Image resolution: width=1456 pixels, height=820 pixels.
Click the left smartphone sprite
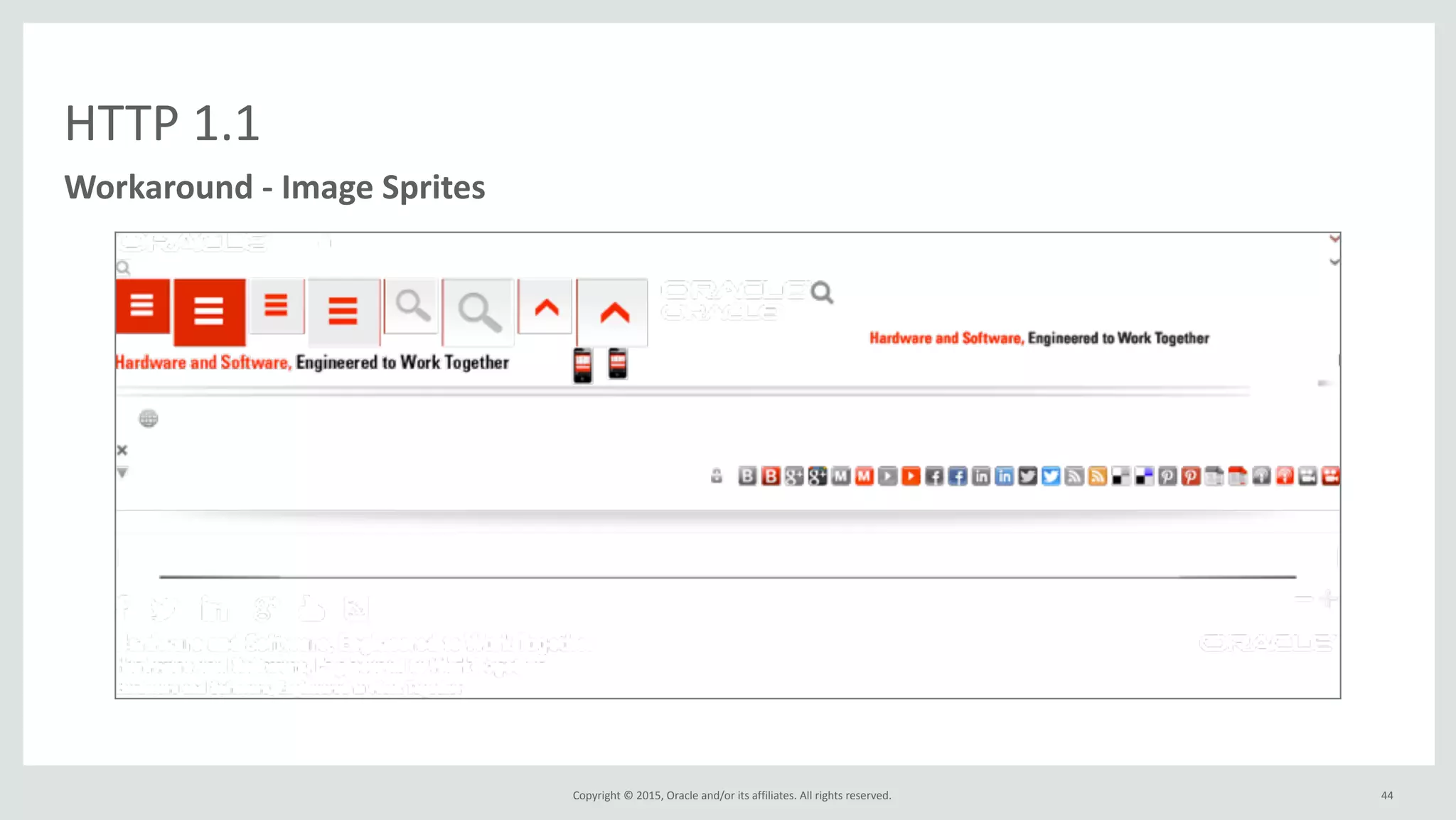tap(582, 366)
